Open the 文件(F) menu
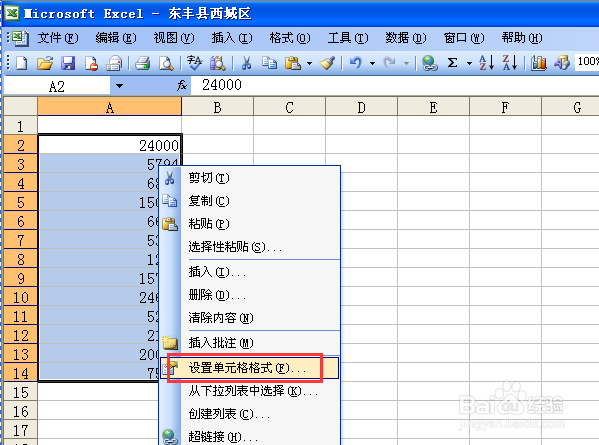Image resolution: width=599 pixels, height=445 pixels. click(58, 38)
